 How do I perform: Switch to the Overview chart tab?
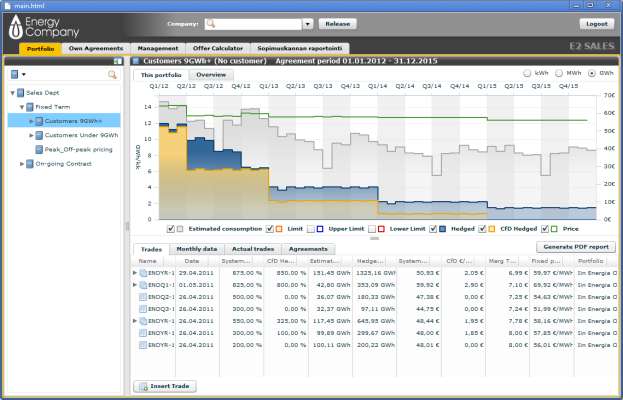[x=211, y=75]
